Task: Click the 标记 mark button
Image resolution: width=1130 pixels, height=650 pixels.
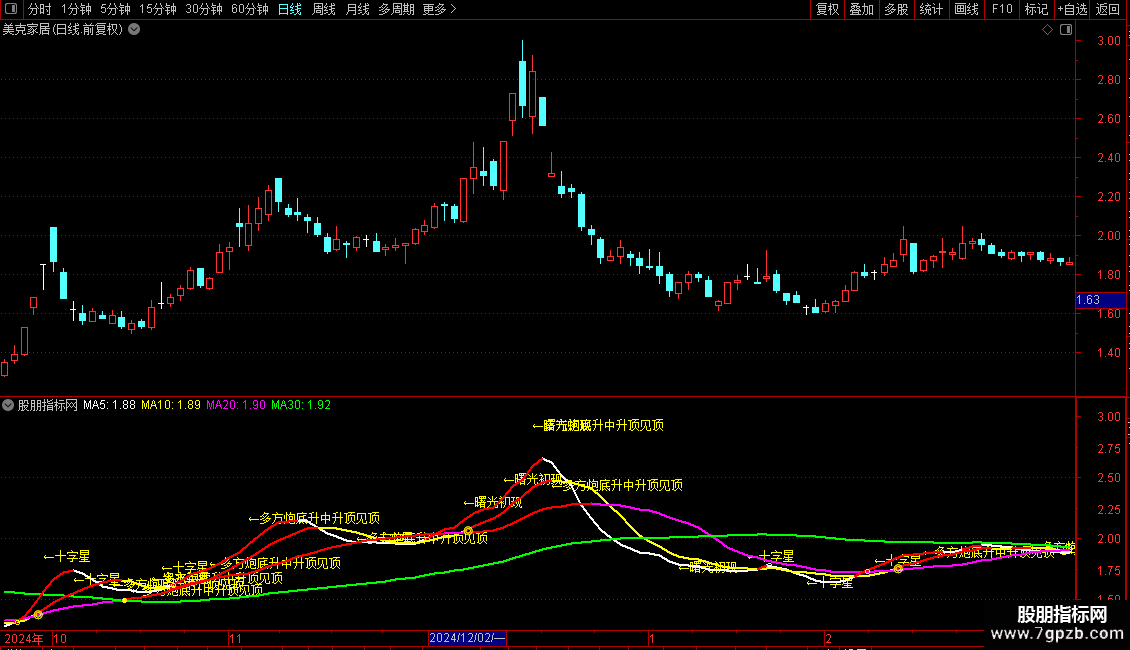Action: (1036, 9)
